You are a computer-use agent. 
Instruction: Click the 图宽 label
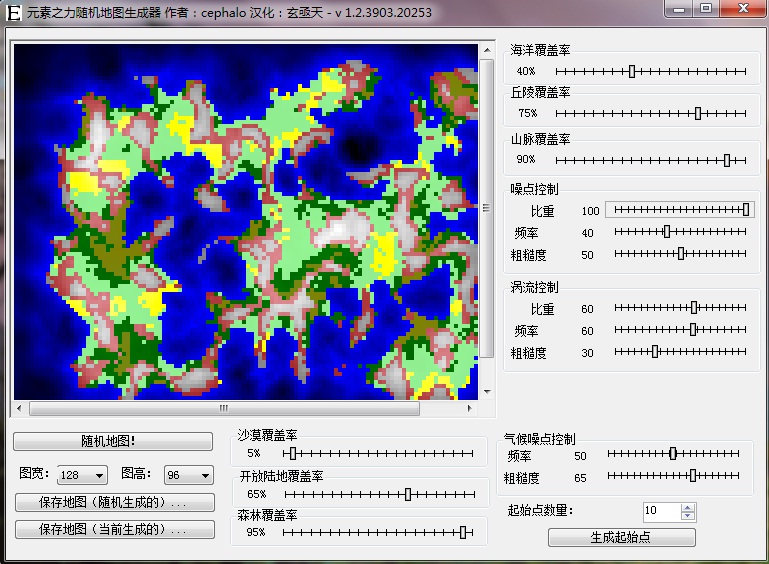[34, 473]
